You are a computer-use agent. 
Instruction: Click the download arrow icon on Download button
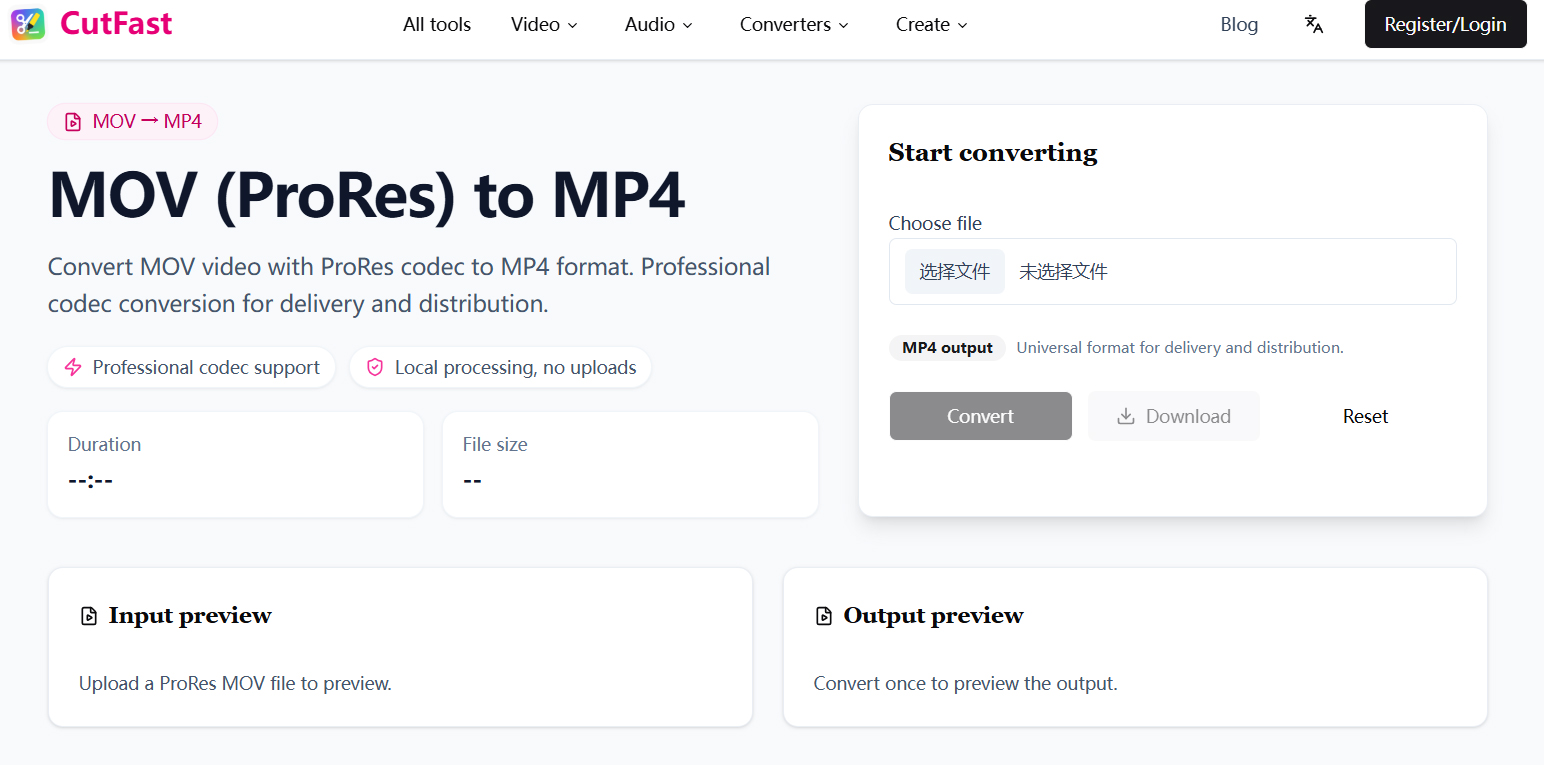coord(1127,415)
